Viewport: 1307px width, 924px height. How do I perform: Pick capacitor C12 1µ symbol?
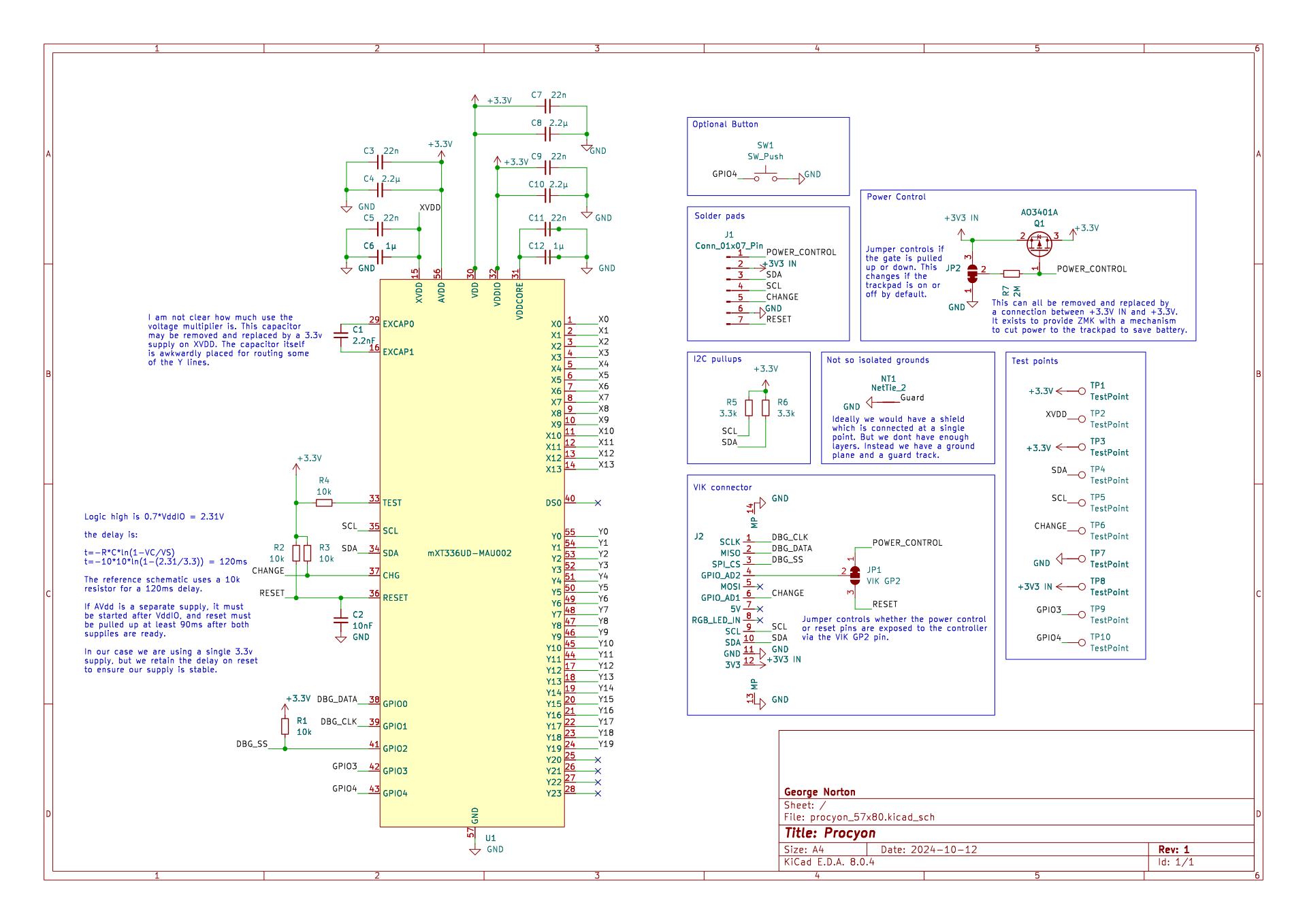pos(547,257)
